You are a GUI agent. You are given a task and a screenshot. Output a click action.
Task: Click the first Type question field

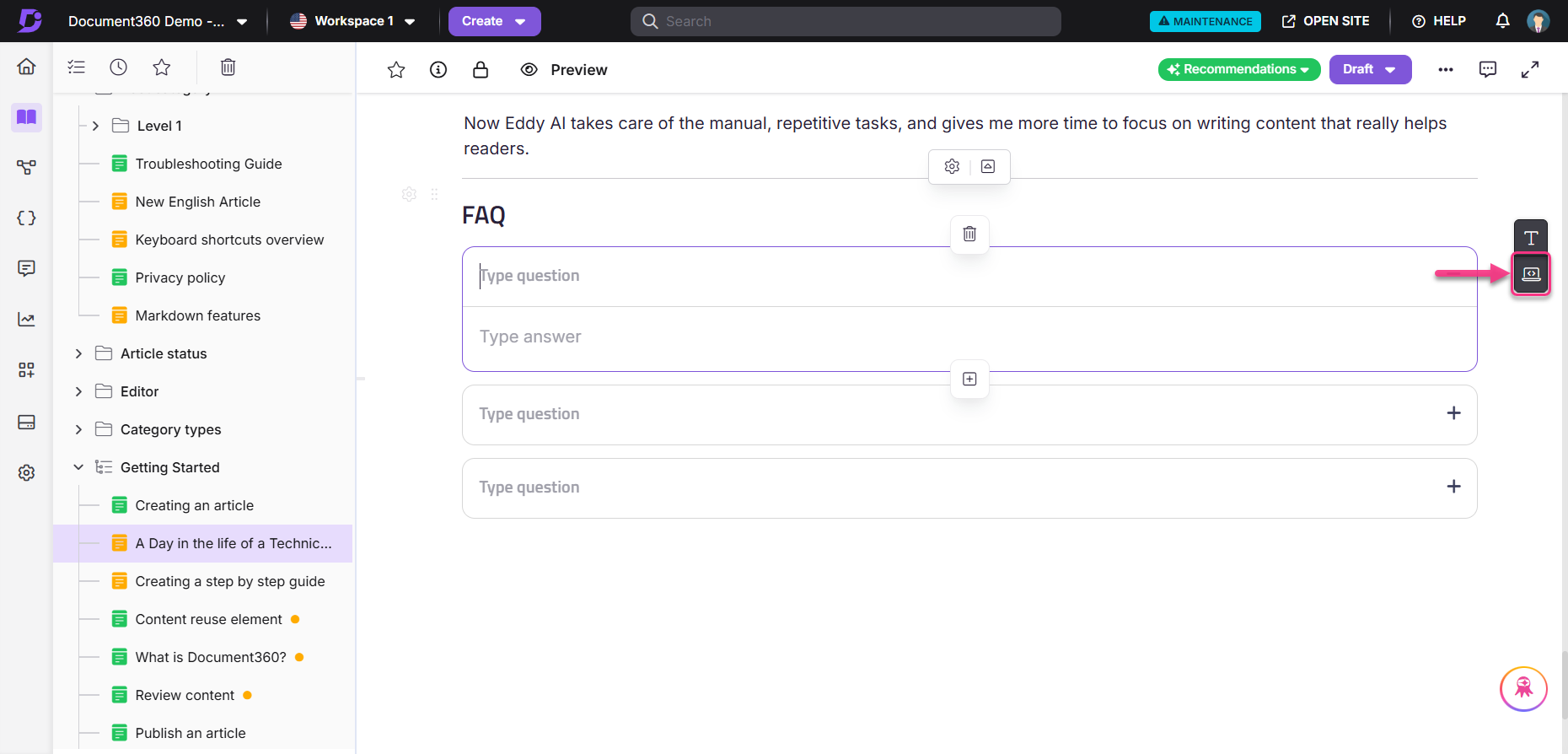(x=969, y=276)
